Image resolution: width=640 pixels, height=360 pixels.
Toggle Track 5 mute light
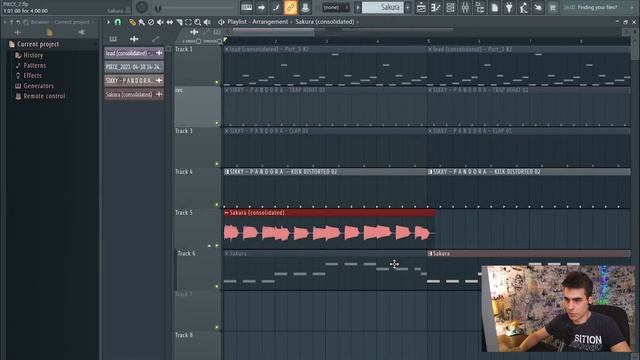tap(217, 245)
